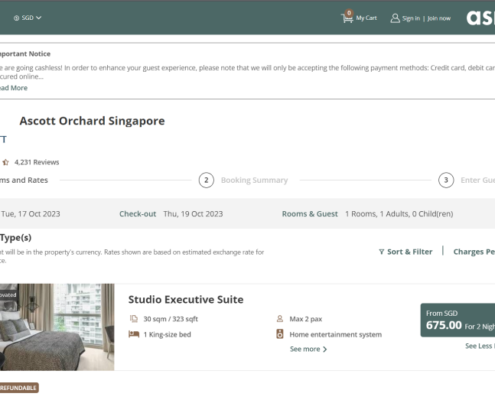Image resolution: width=495 pixels, height=400 pixels.
Task: Go to Booking Summary step
Action: tap(254, 180)
